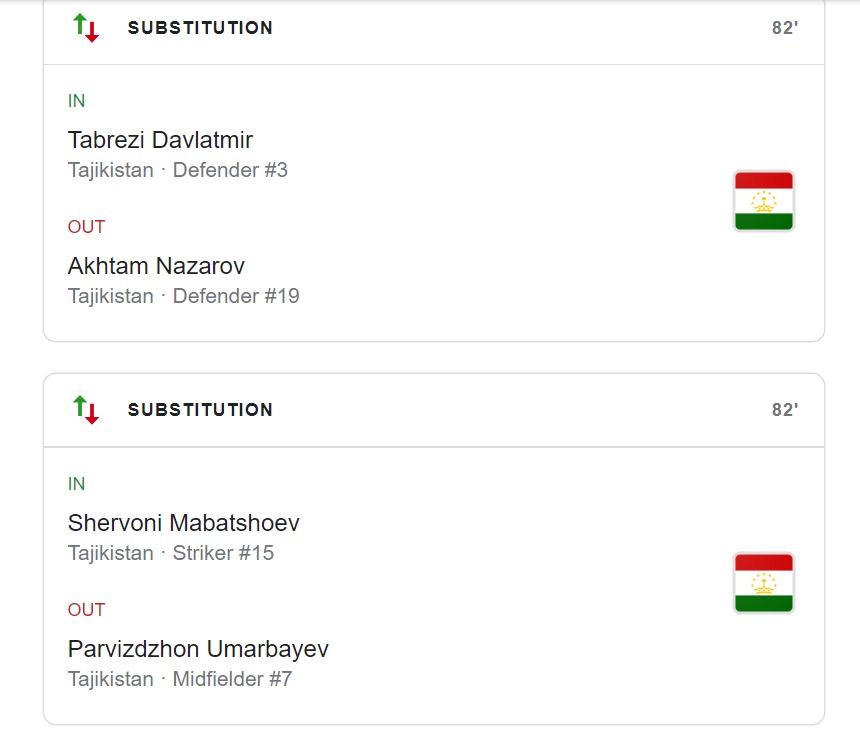Click Tajikistan flag beside Shervoni Mabatshoev substitution

coord(764,582)
